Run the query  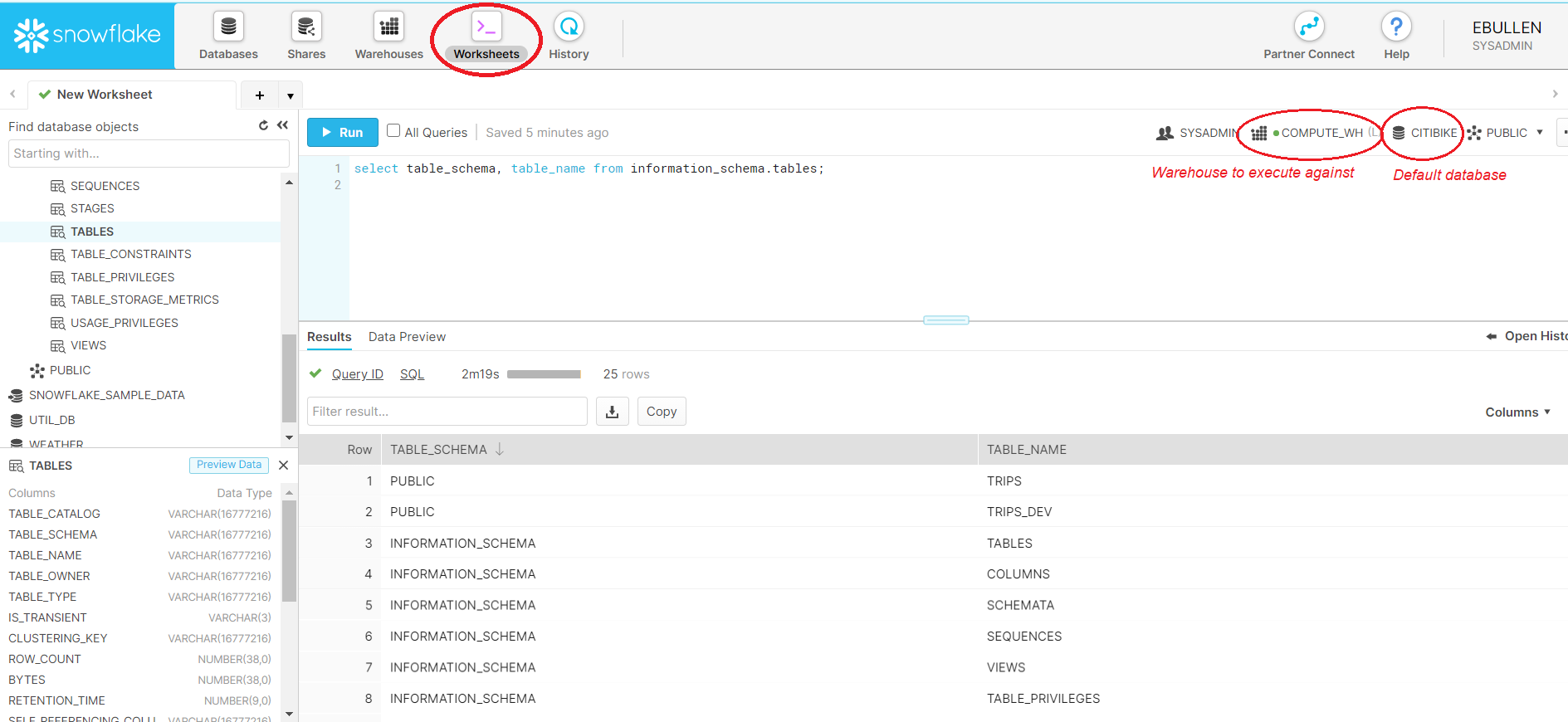click(x=343, y=133)
